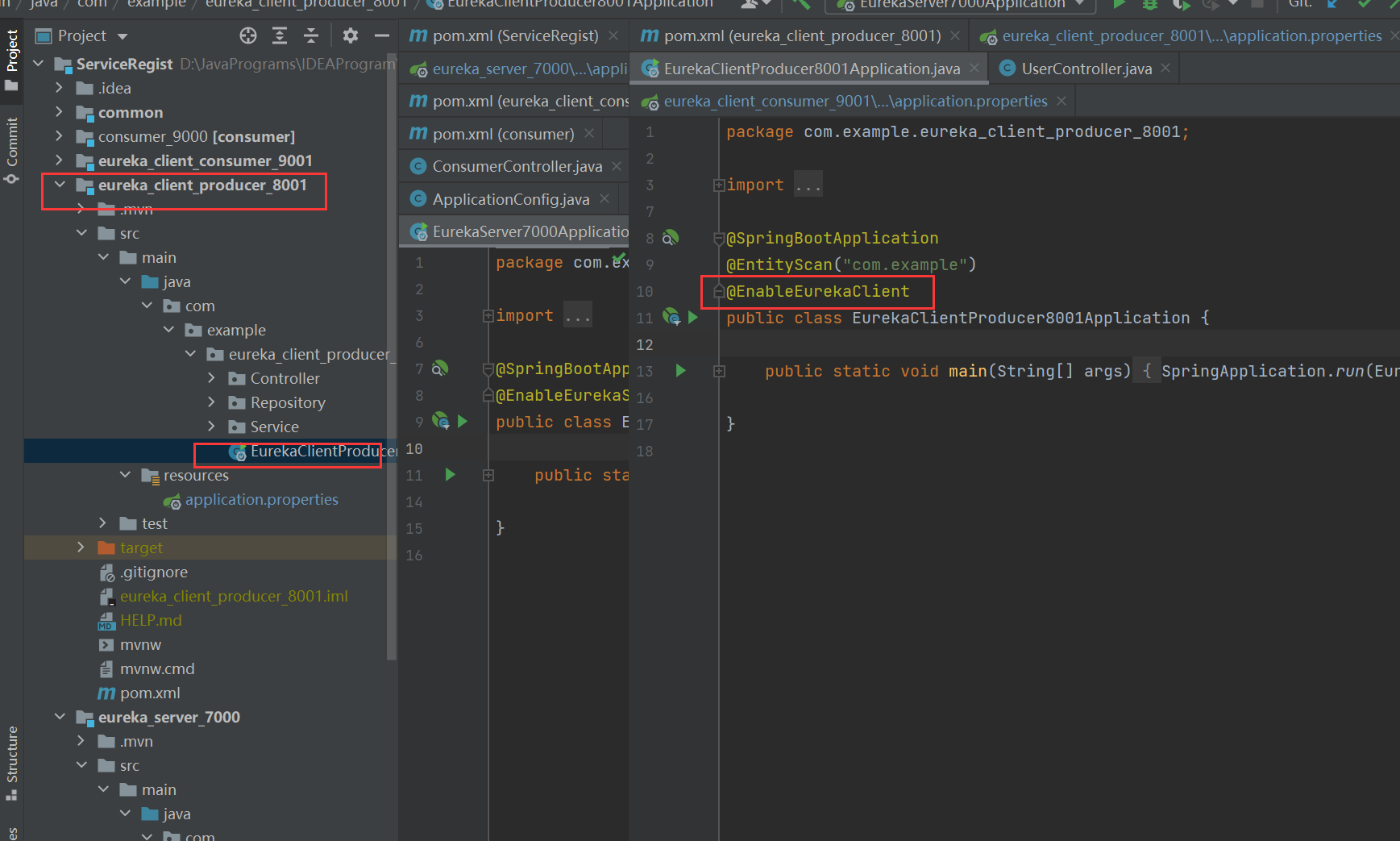This screenshot has width=1400, height=841.
Task: Click Run with Coverage icon in toolbar
Action: (x=1181, y=4)
